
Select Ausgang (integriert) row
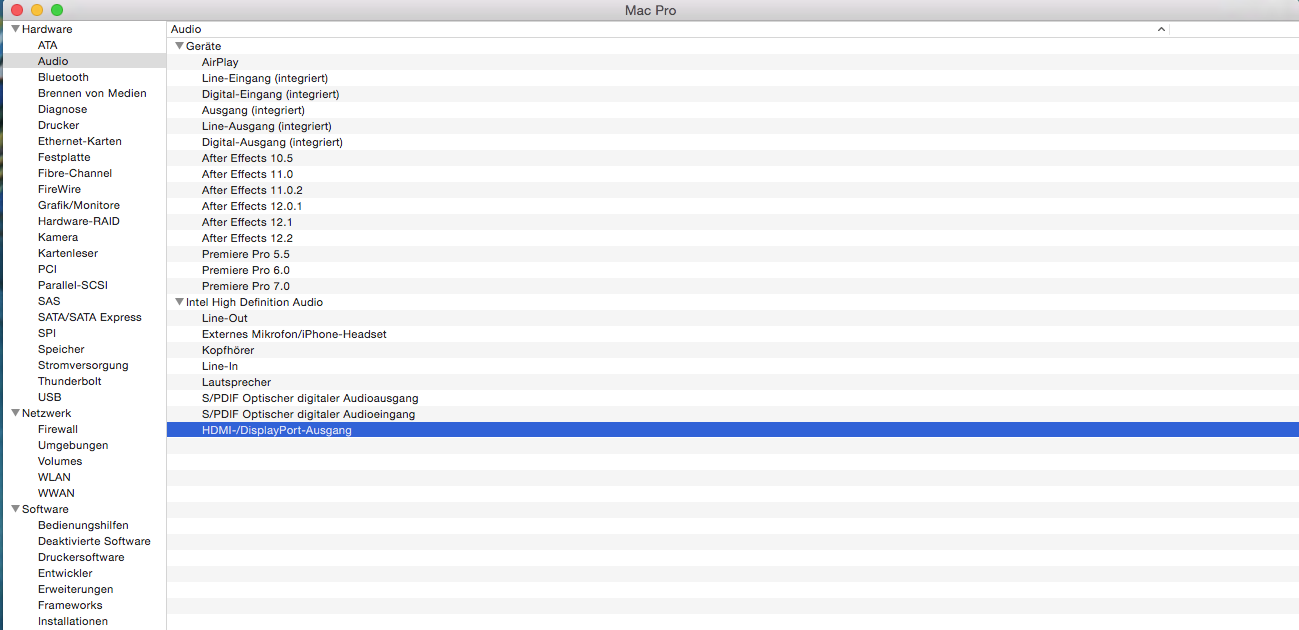pyautogui.click(x=732, y=110)
